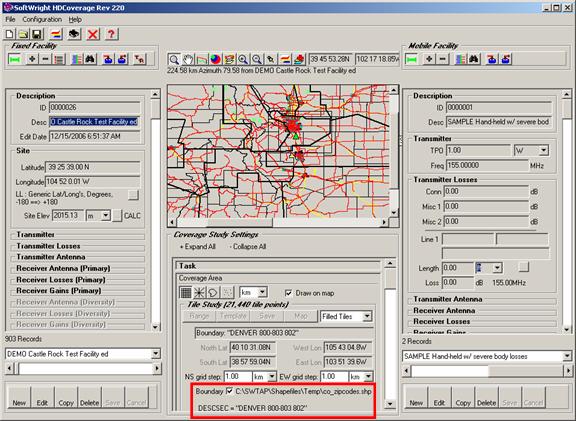Click the minus icon in the Mobile Facility toolbar

[x=443, y=59]
